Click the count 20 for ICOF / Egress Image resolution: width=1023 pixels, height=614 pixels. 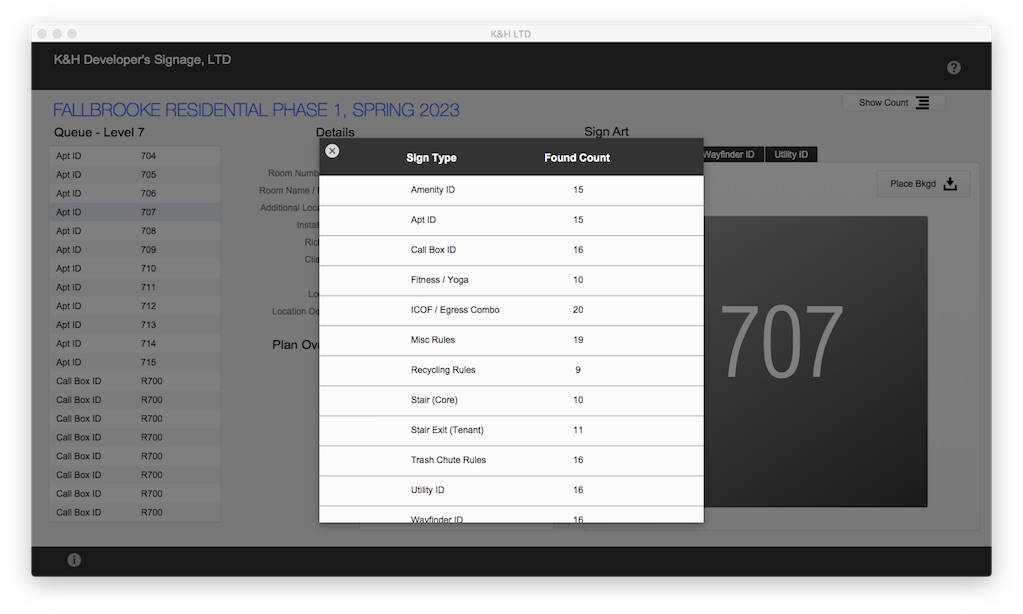(x=578, y=310)
